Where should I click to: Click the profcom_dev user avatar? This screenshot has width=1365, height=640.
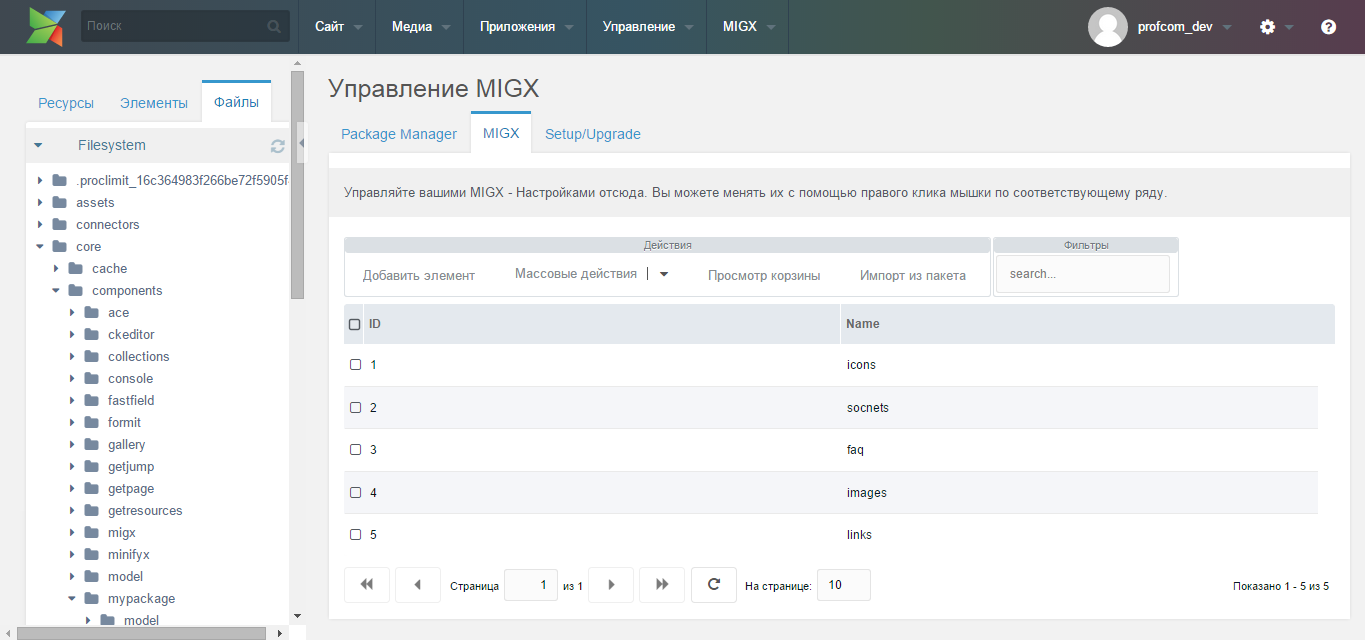tap(1107, 27)
